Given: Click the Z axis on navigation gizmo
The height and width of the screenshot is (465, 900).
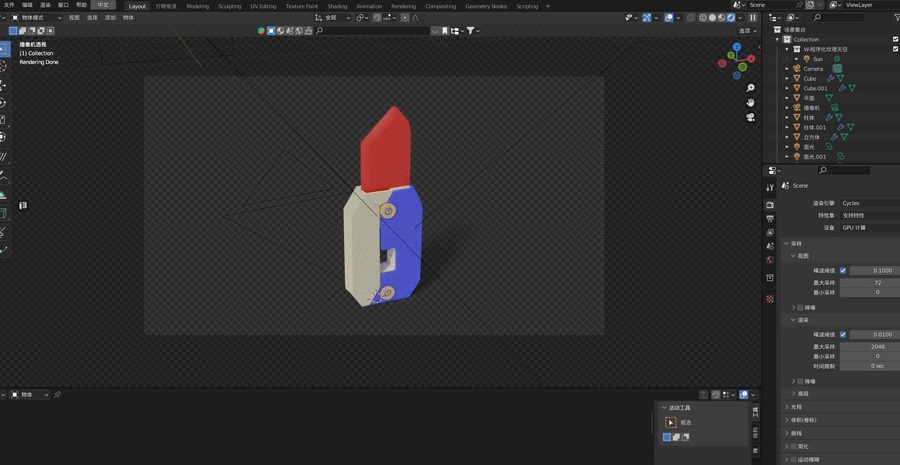Looking at the screenshot, I should [x=737, y=47].
